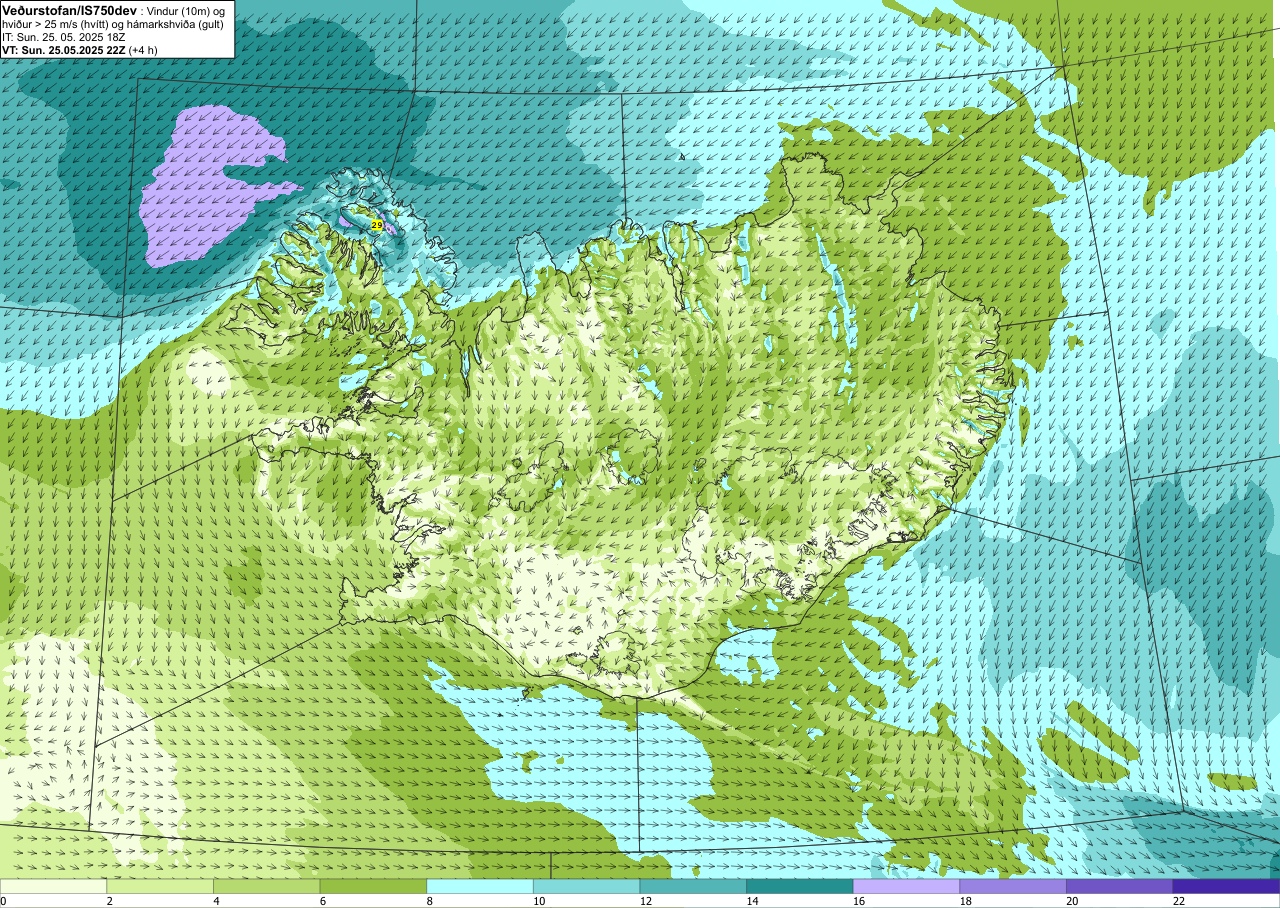The image size is (1280, 908).
Task: Click the 16–18 m/s lavender legend swatch
Action: coord(907,886)
